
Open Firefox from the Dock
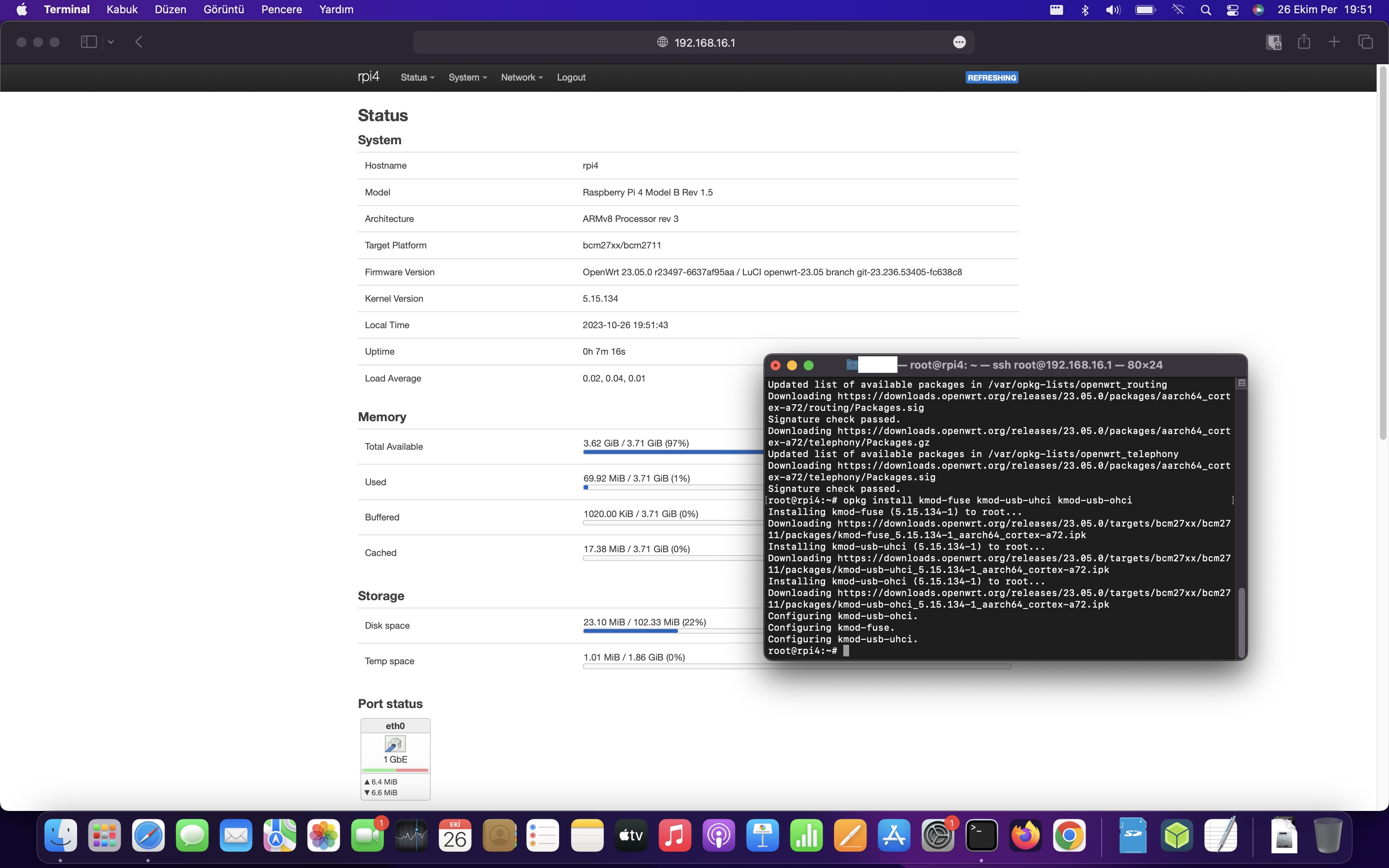click(1026, 835)
